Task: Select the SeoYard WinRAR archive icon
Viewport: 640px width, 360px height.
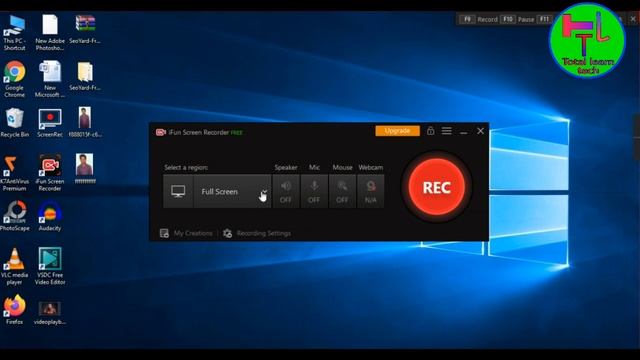Action: 85,29
